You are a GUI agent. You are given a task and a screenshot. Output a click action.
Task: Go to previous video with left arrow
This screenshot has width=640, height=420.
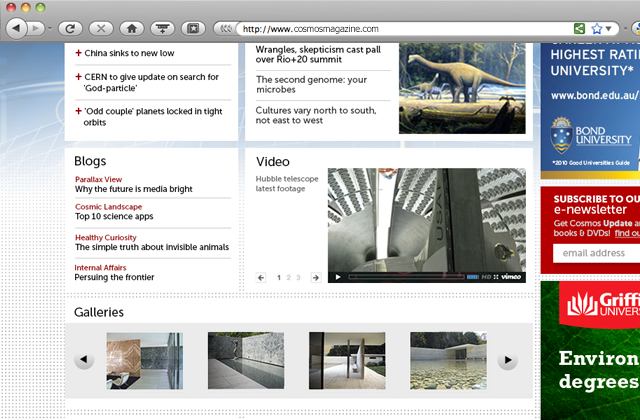click(261, 278)
